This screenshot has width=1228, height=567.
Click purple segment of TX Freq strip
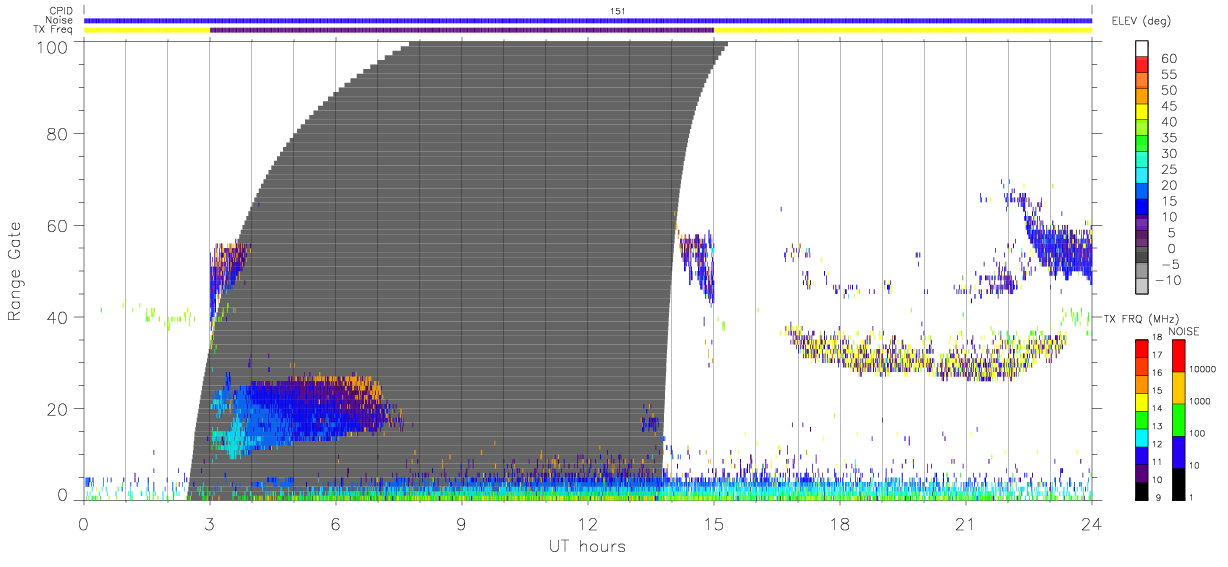coord(462,30)
